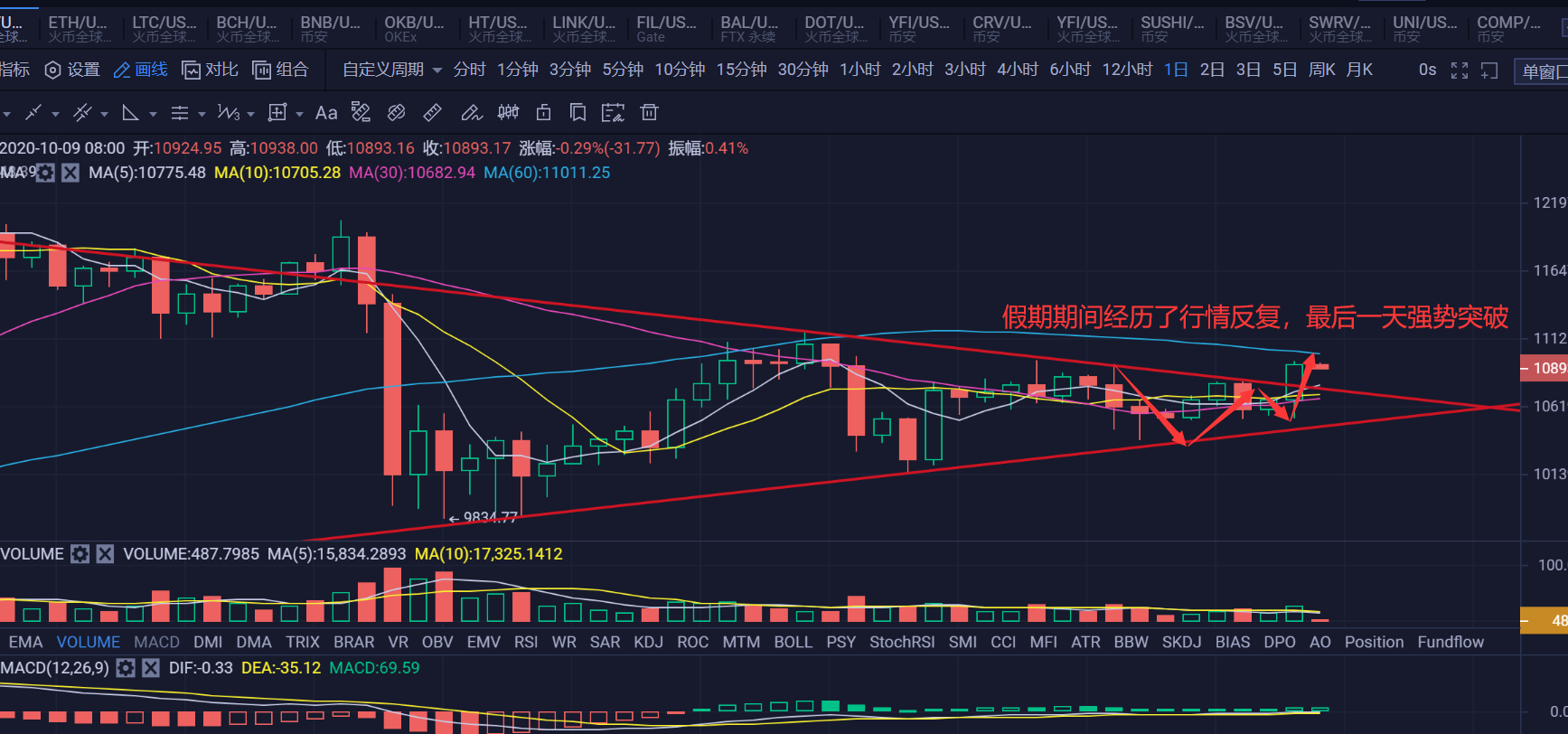Viewport: 1568px width, 734px height.
Task: Open VOLUME indicator settings gear
Action: (80, 553)
